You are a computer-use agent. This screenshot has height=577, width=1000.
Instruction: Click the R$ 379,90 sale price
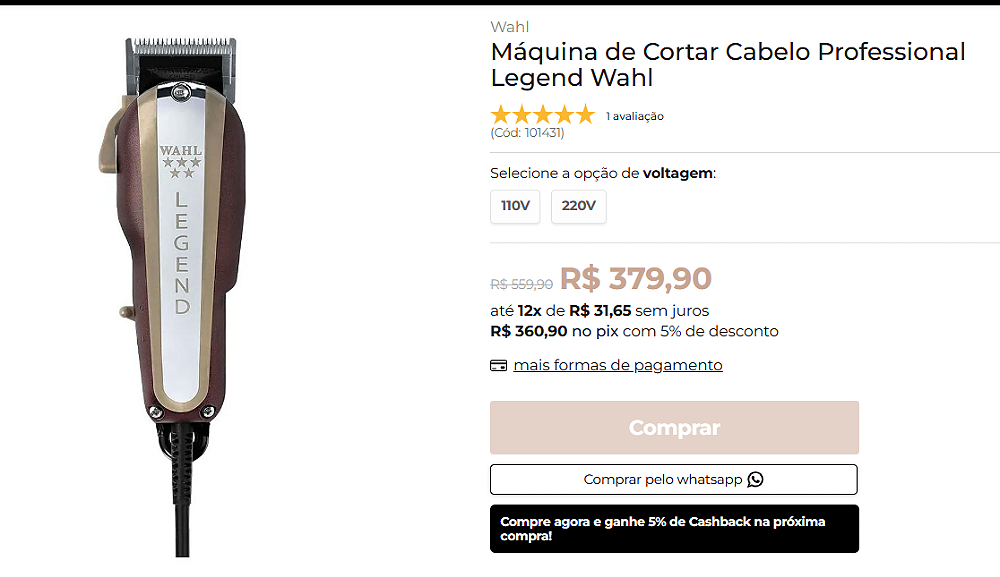pos(635,279)
